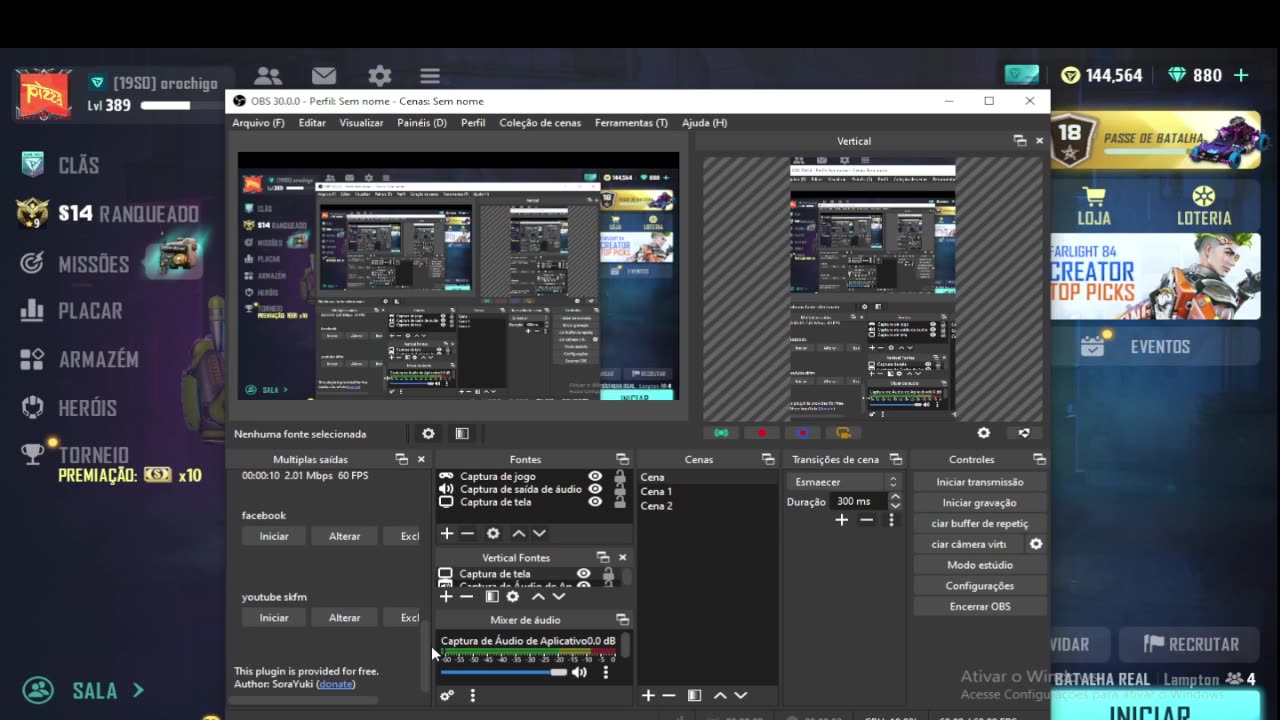Select Cena 1 in scenes list
The height and width of the screenshot is (720, 1280).
click(x=656, y=491)
